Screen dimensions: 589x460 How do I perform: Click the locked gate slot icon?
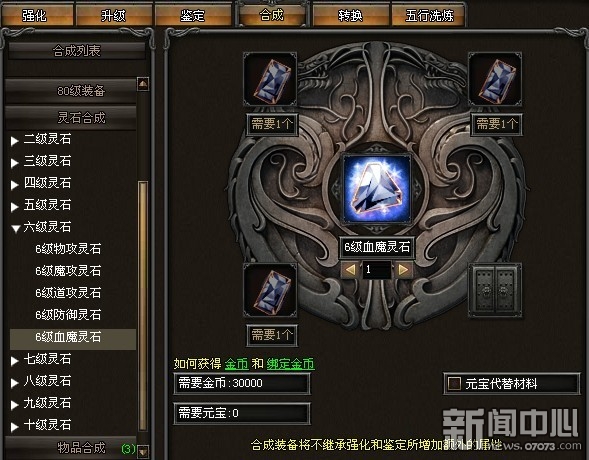click(495, 290)
